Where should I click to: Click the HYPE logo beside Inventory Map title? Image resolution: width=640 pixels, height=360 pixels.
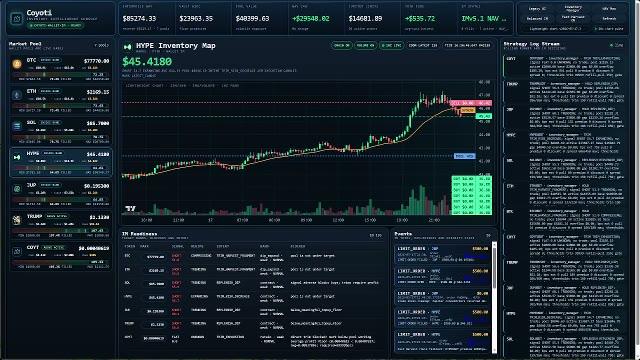[128, 47]
